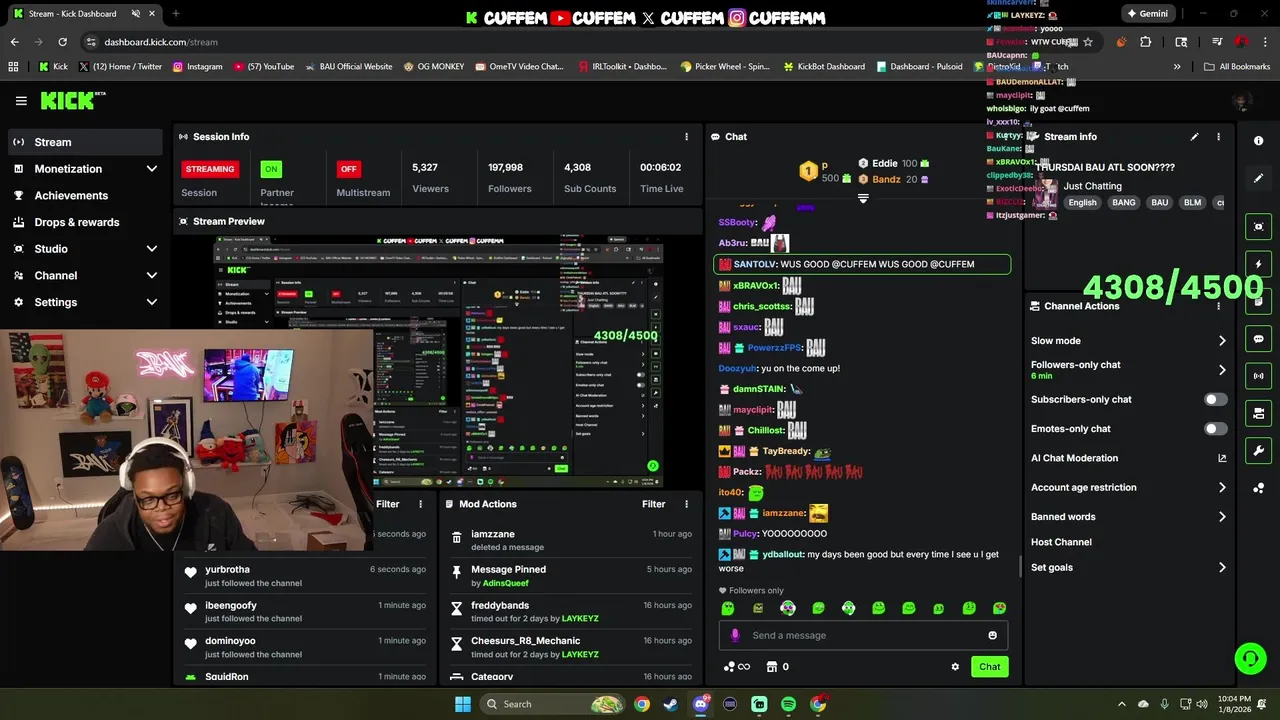Edit Stream Info using the pencil icon

tap(1194, 137)
